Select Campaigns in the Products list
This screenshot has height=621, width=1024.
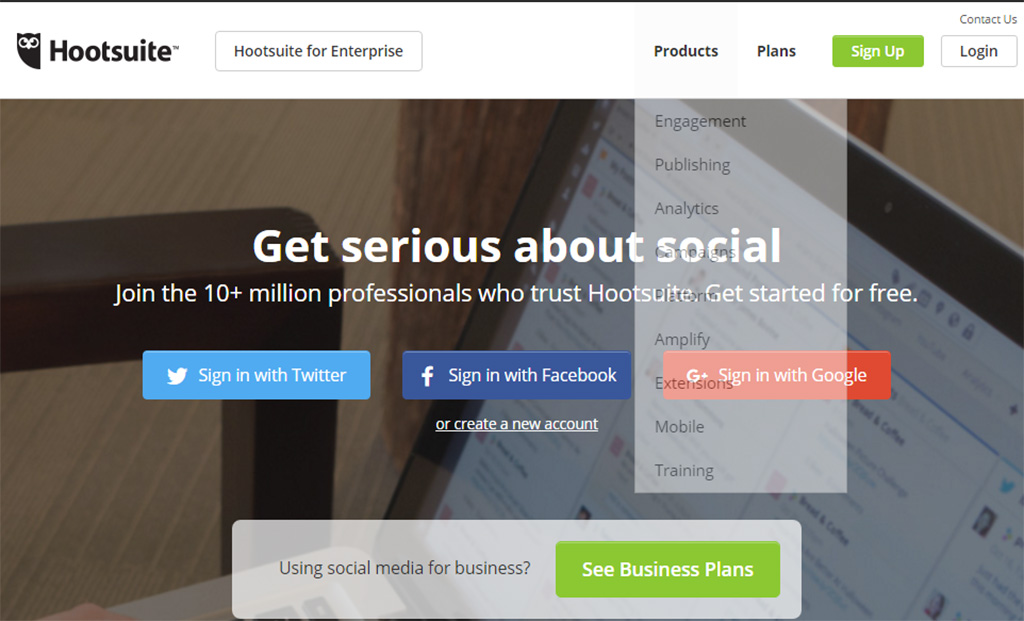click(695, 252)
